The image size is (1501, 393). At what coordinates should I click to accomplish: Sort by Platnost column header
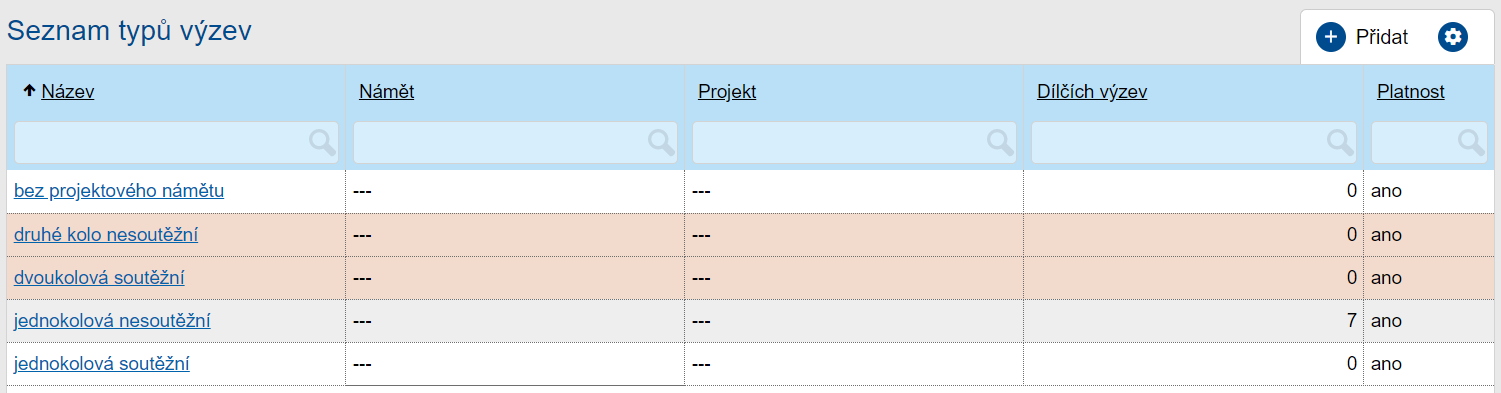1411,92
